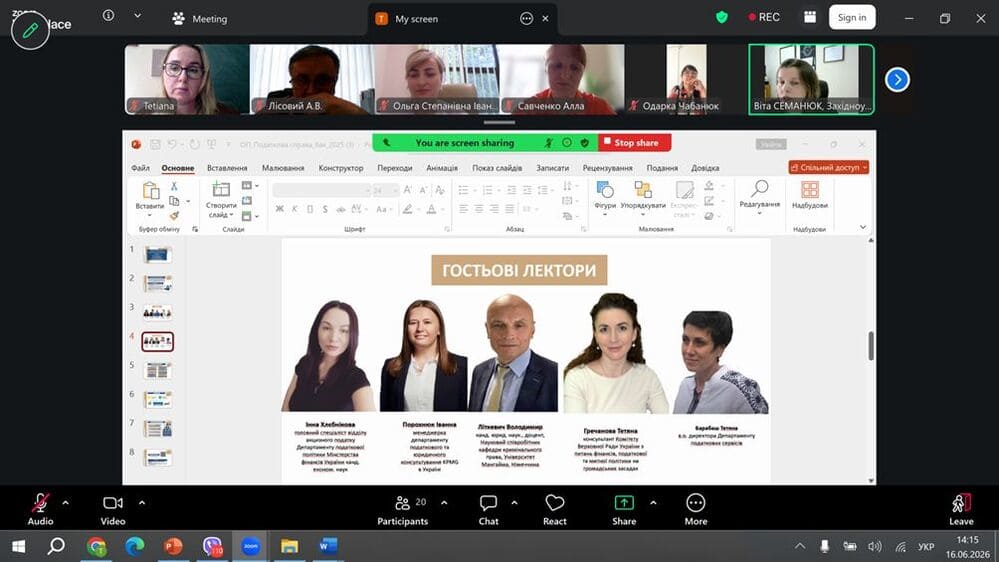Click the ГОСТЬОВІ ЛЕКТОРИ slide title
The width and height of the screenshot is (999, 562).
tap(519, 270)
